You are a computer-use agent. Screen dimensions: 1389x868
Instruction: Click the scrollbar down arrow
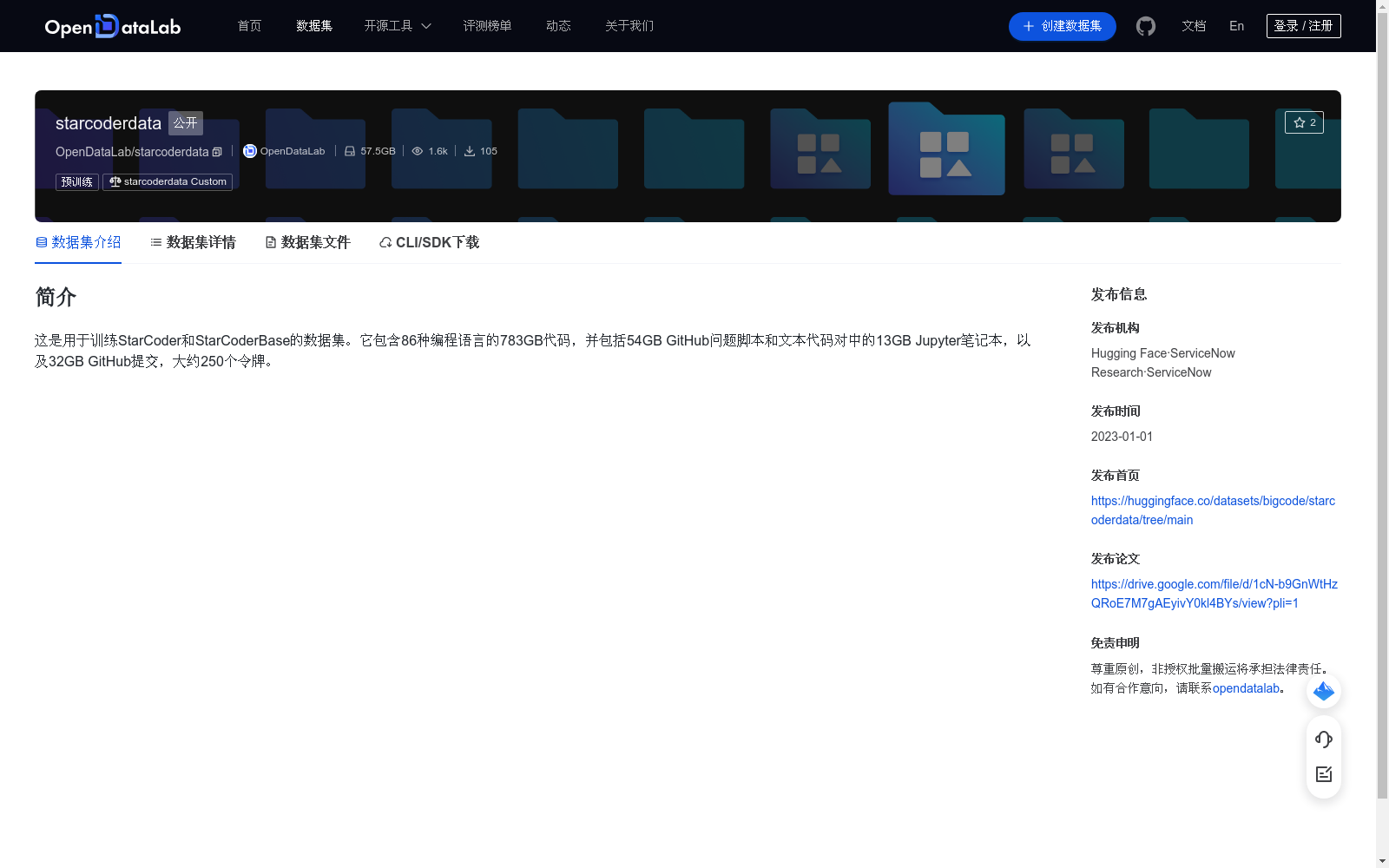(1382, 862)
